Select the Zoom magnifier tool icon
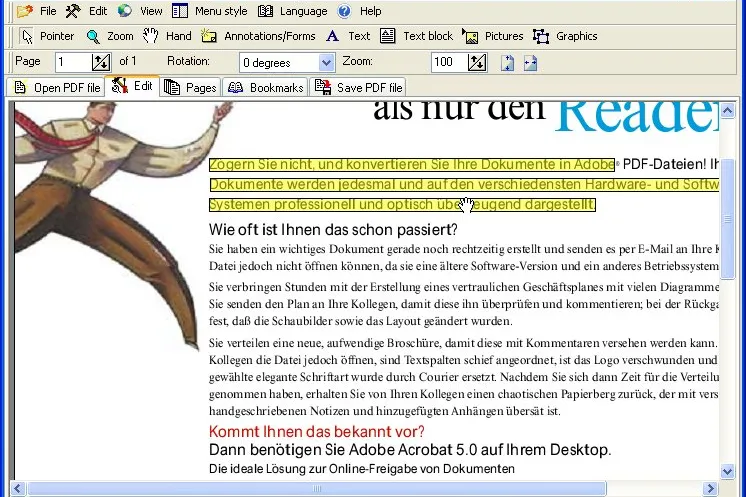 (93, 37)
